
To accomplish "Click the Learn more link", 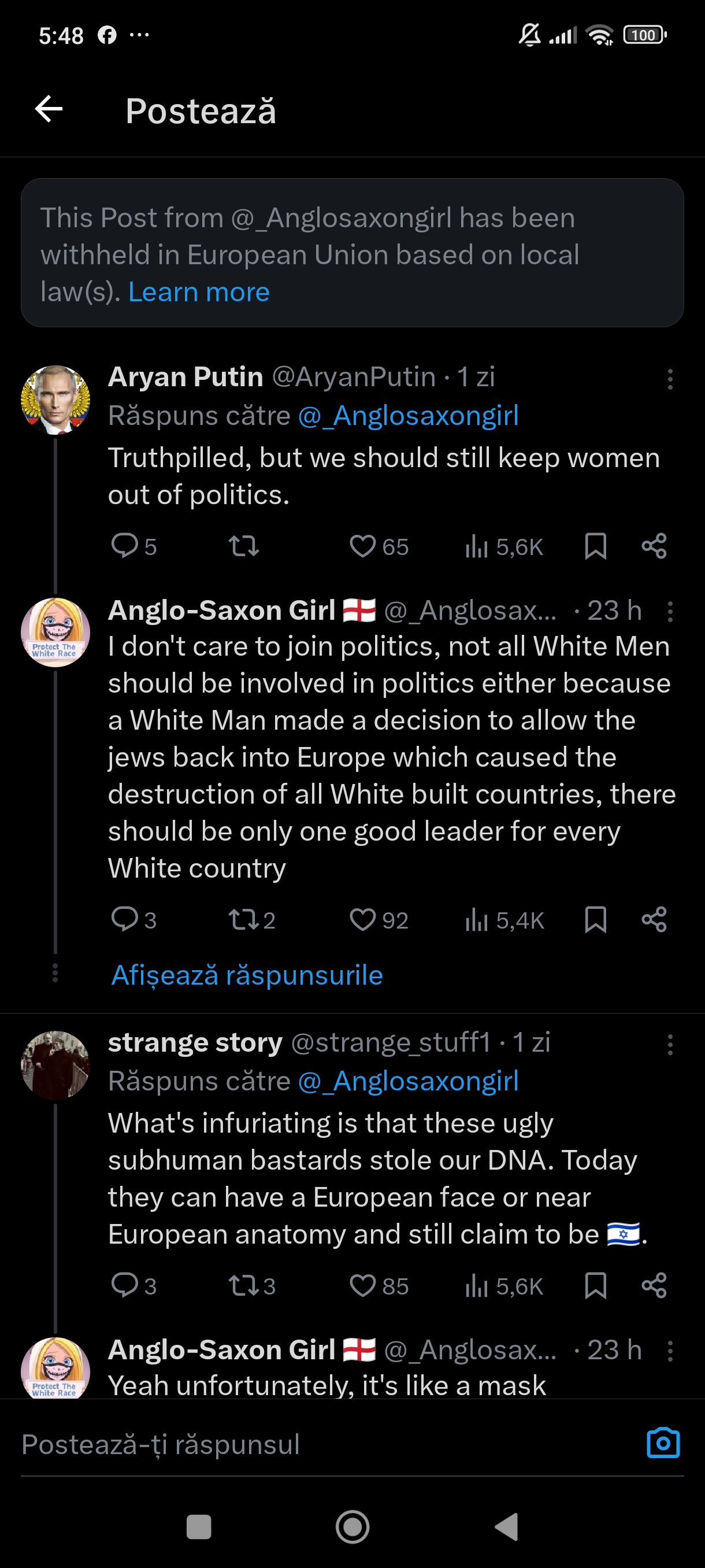I will coord(199,292).
